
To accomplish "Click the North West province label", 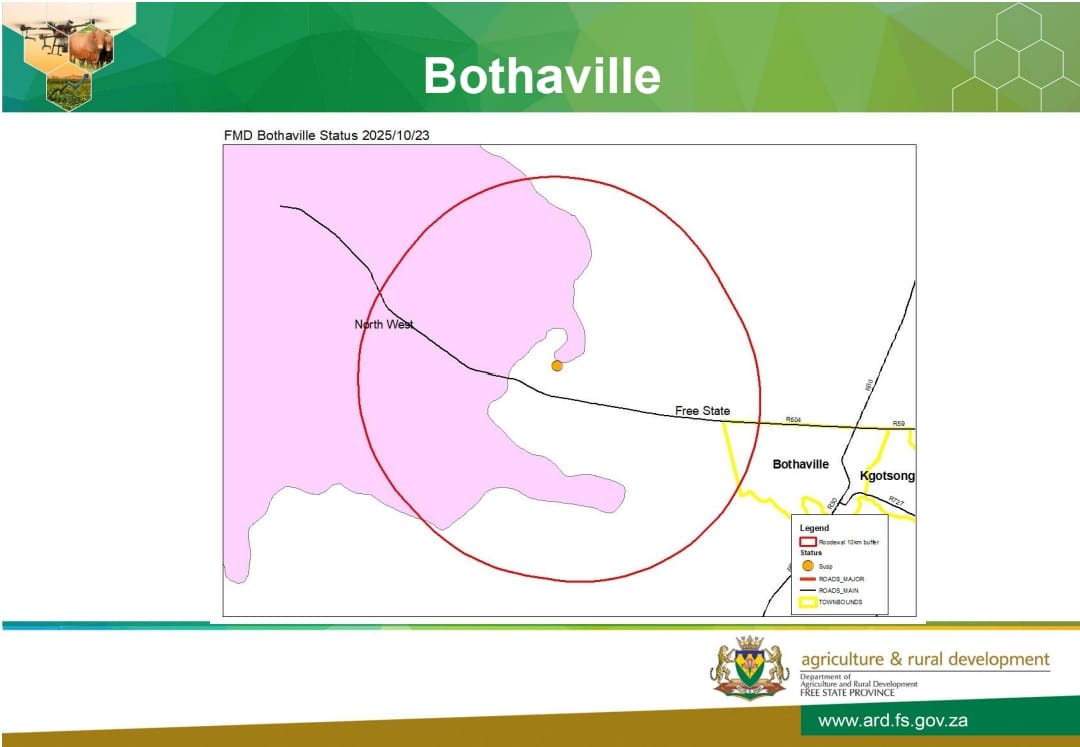I will tap(384, 324).
